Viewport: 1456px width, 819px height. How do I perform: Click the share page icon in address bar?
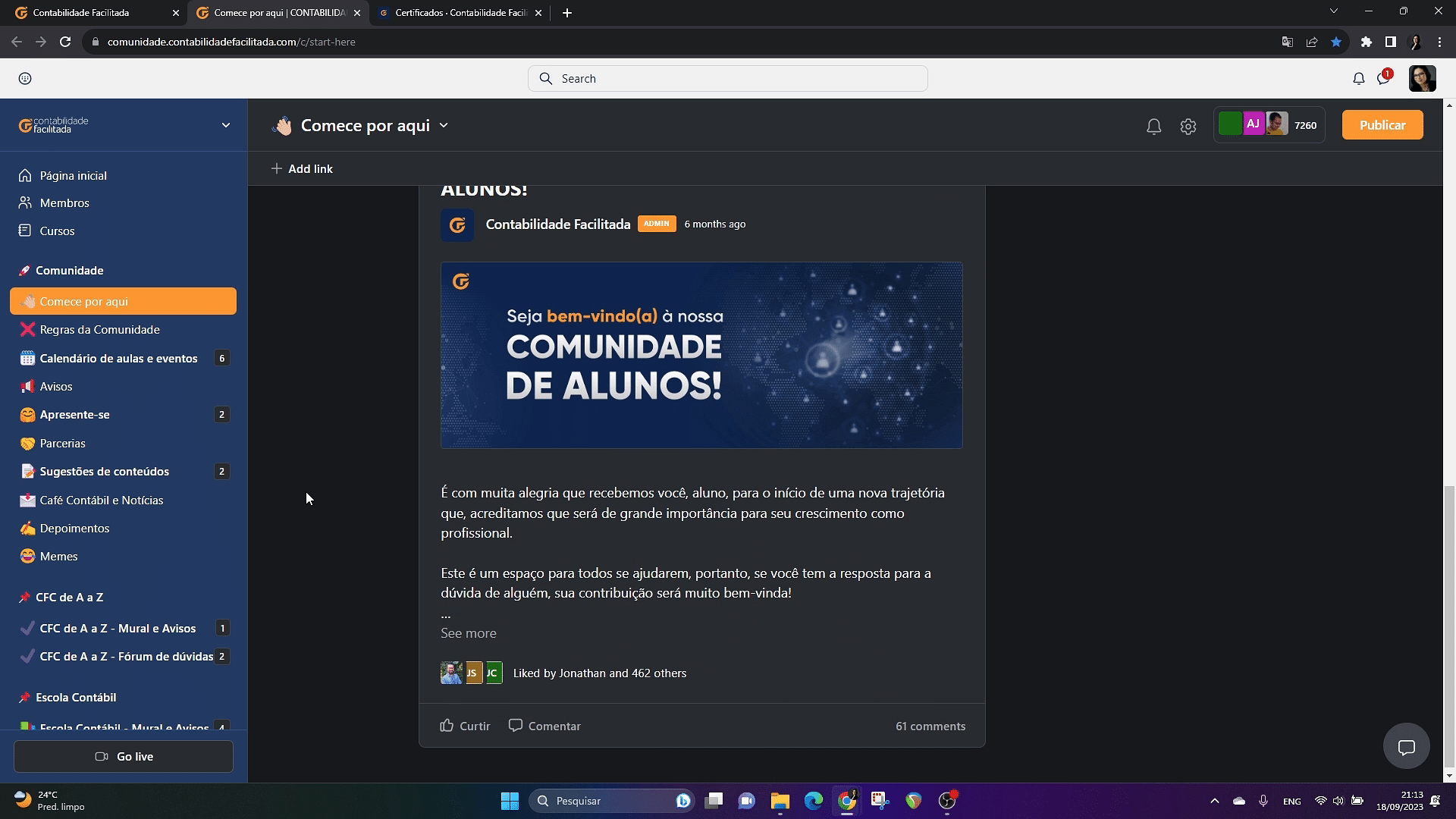1312,42
